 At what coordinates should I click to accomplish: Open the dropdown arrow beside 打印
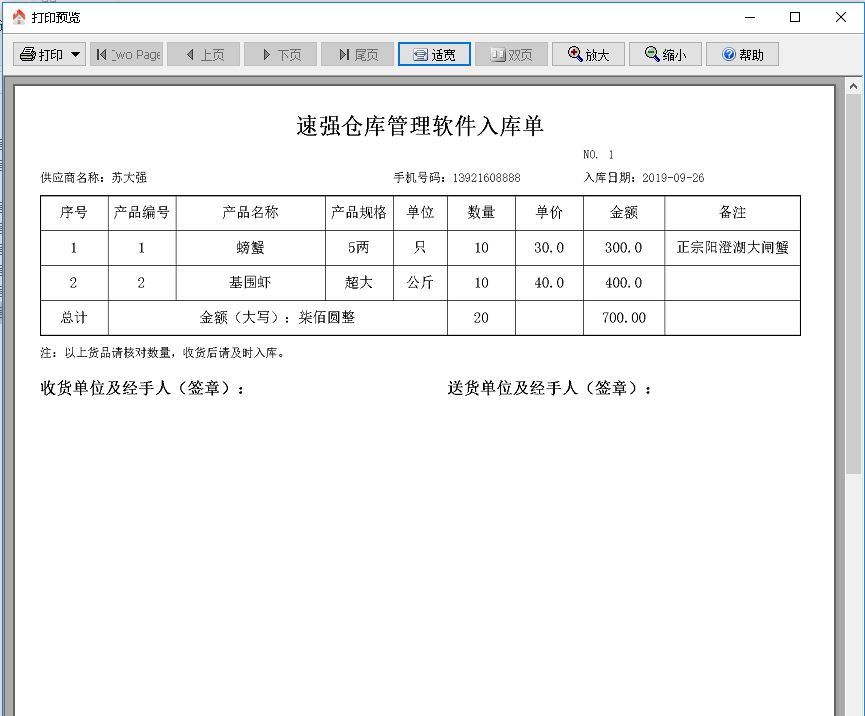(76, 54)
